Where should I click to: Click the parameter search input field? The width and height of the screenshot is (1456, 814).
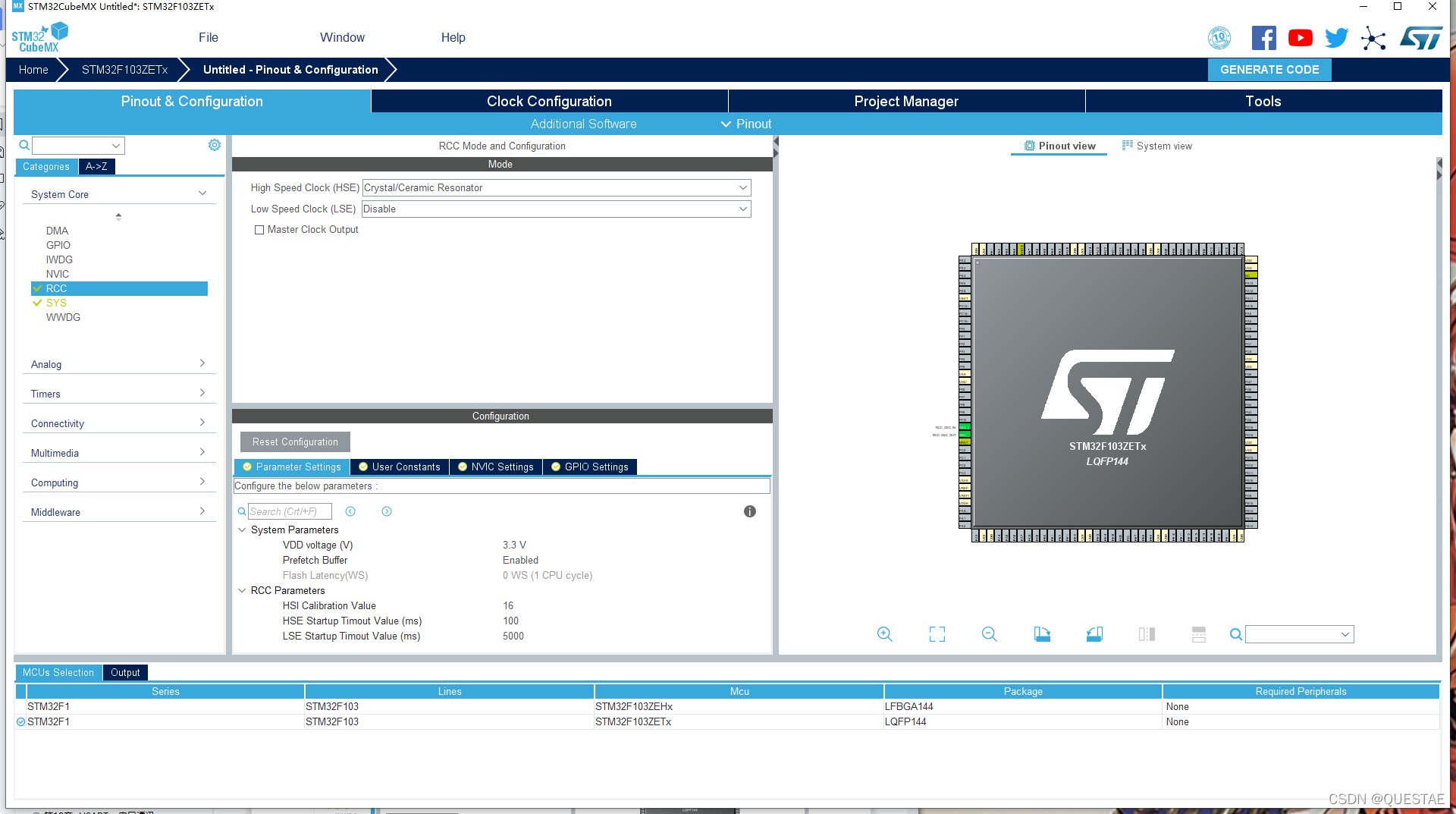(x=290, y=511)
